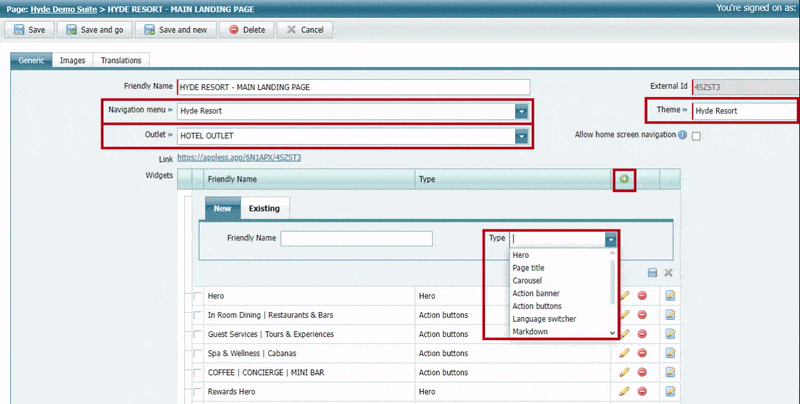The height and width of the screenshot is (404, 800).
Task: Edit Spa & Wellness row with pencil icon
Action: (624, 353)
